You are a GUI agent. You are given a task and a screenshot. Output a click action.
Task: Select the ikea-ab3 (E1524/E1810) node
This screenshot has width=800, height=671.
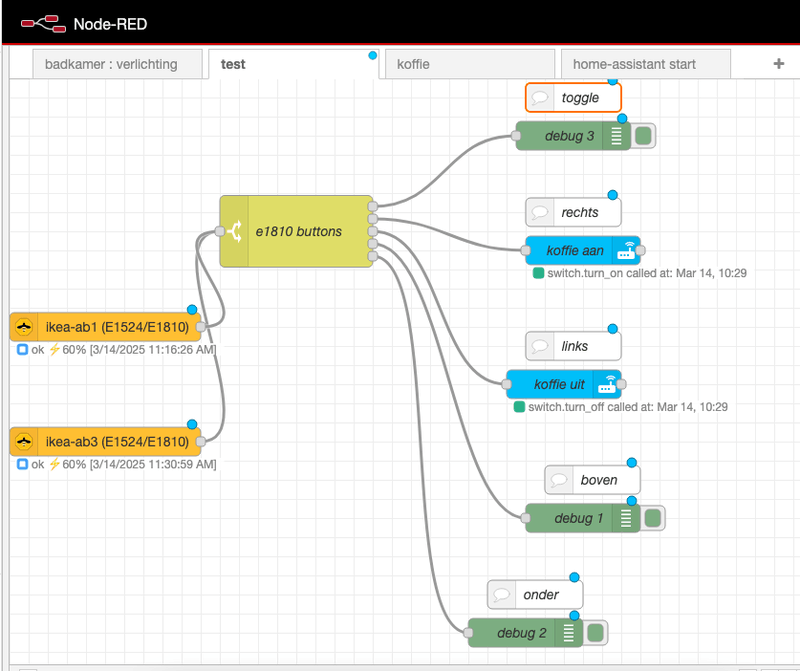pyautogui.click(x=105, y=442)
